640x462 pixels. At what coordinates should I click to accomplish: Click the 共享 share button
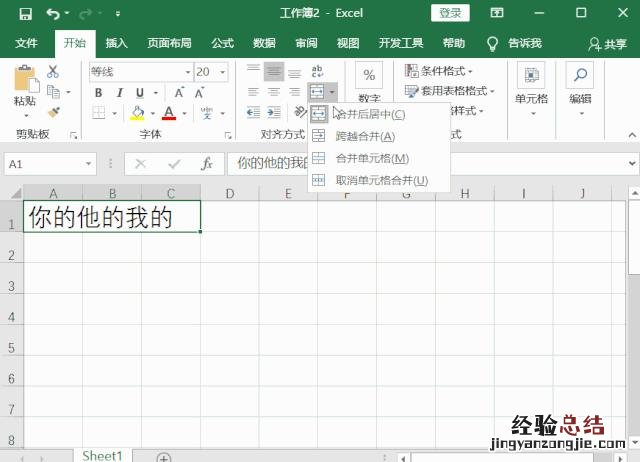[x=608, y=43]
